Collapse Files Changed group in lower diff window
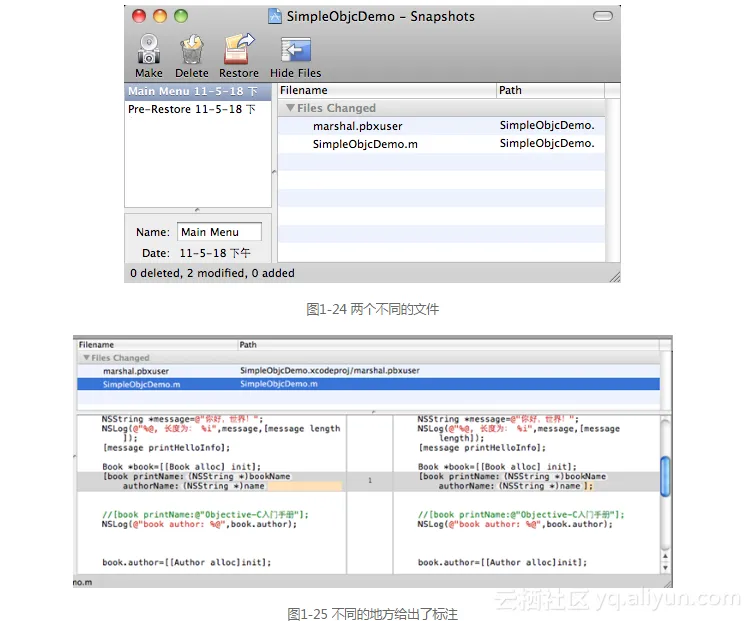The width and height of the screenshot is (752, 621). click(86, 358)
